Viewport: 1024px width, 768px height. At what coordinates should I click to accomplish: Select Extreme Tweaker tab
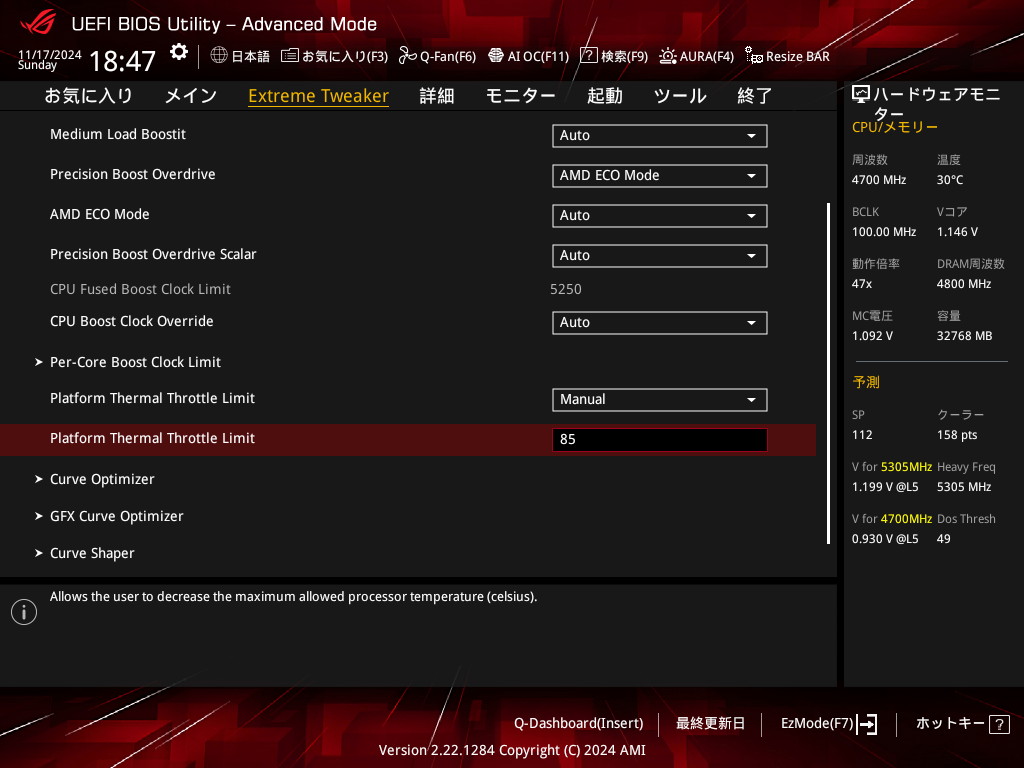[x=319, y=96]
